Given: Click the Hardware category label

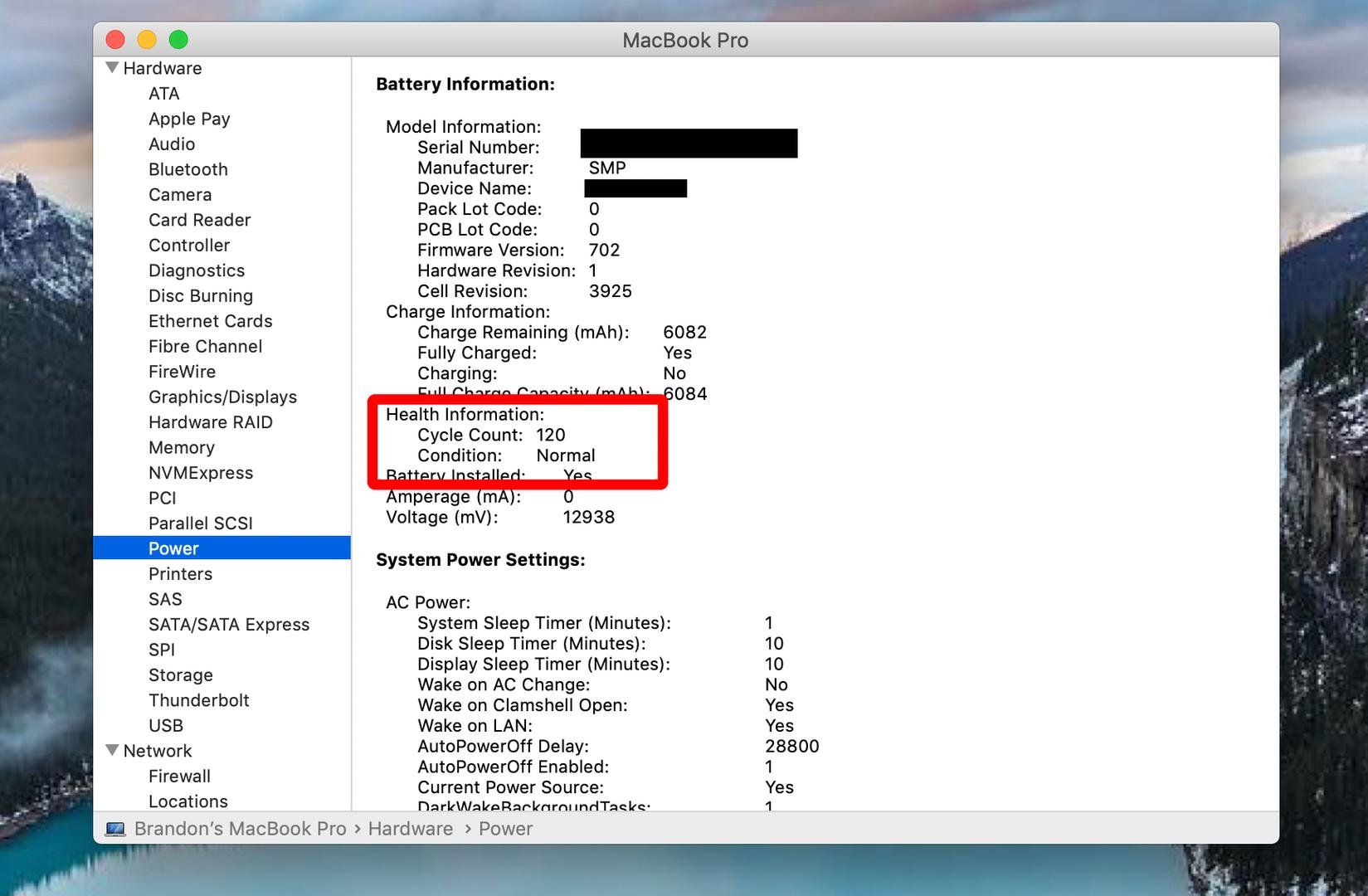Looking at the screenshot, I should (163, 68).
